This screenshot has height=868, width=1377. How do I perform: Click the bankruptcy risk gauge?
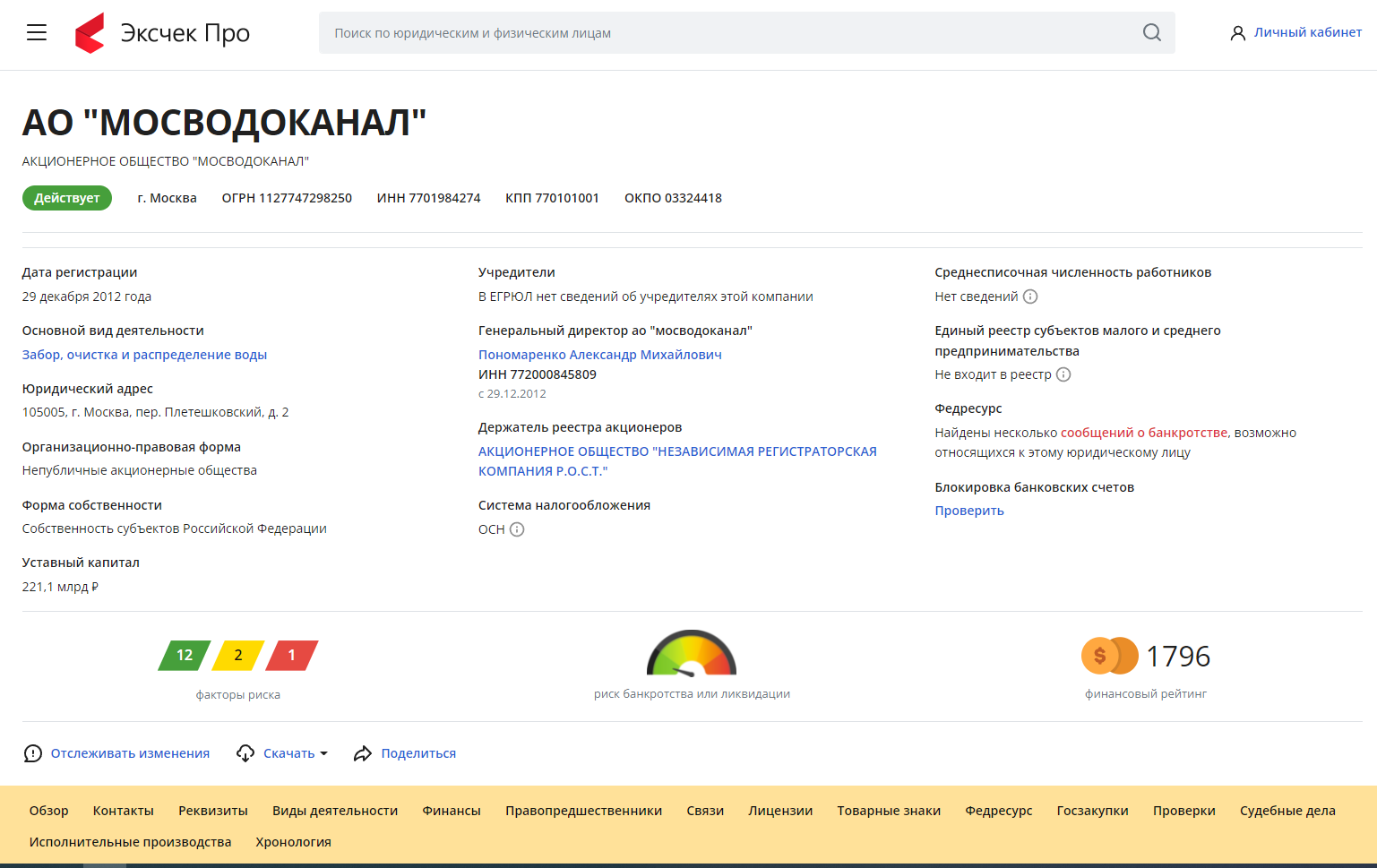pos(691,654)
